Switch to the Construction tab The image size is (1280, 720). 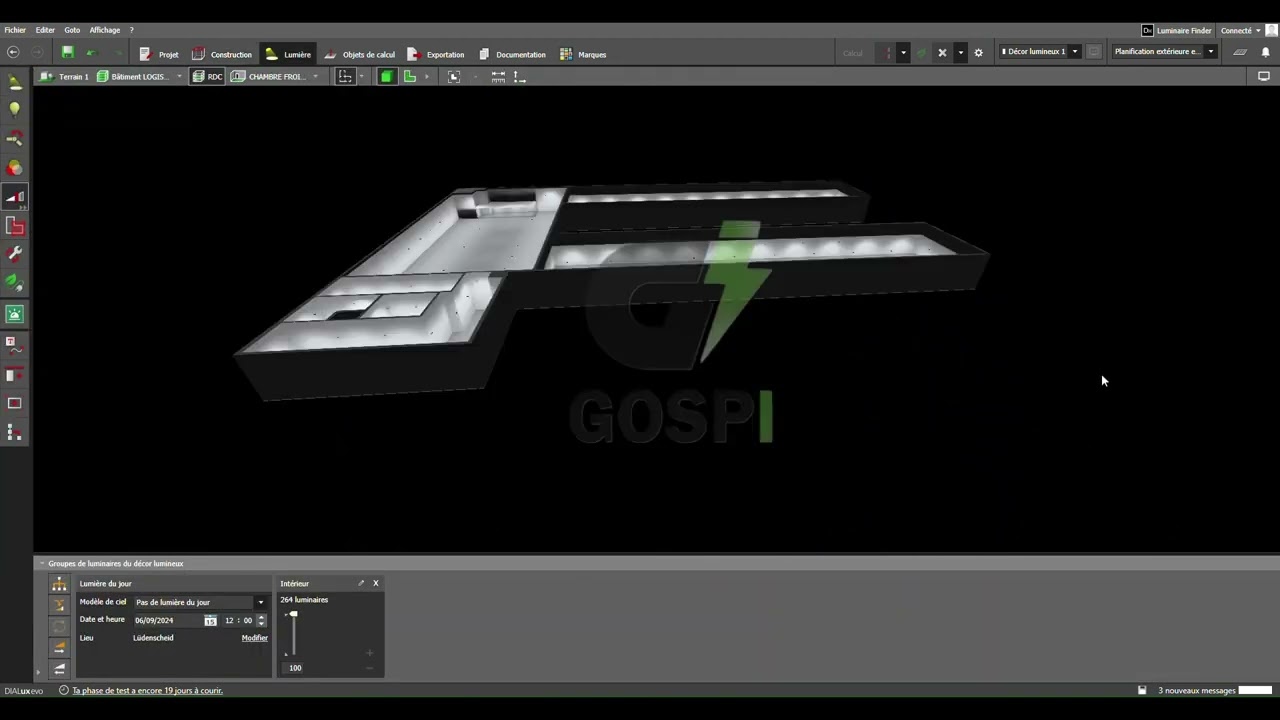tap(222, 54)
